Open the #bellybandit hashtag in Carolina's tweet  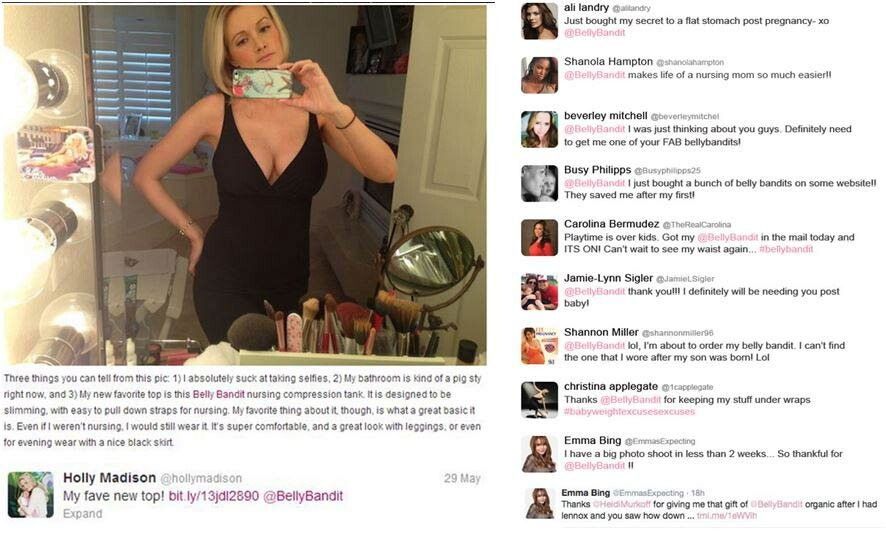[x=786, y=249]
